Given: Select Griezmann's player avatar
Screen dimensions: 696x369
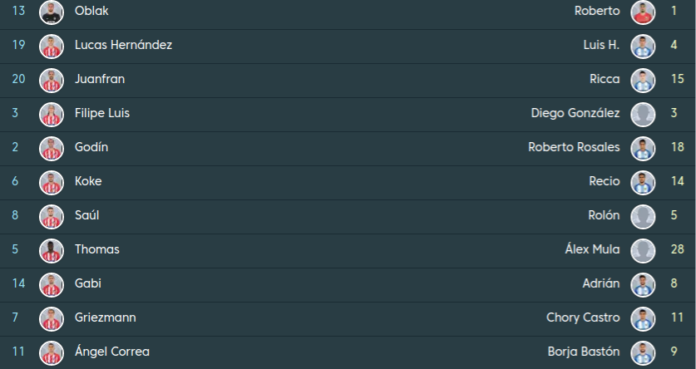Looking at the screenshot, I should tap(51, 317).
